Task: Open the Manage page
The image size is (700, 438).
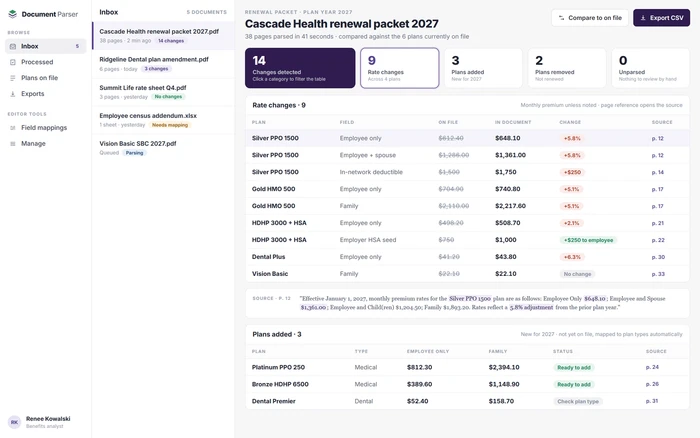Action: [x=46, y=144]
